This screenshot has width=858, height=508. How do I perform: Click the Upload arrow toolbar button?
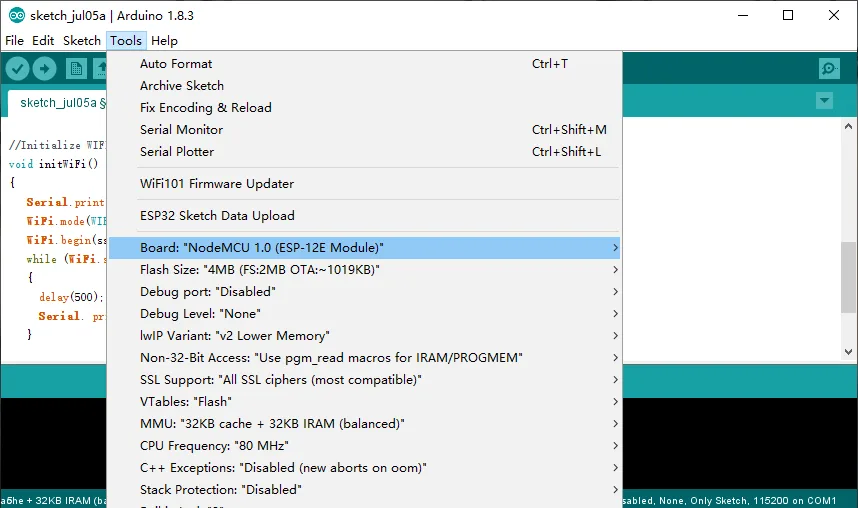tap(44, 69)
